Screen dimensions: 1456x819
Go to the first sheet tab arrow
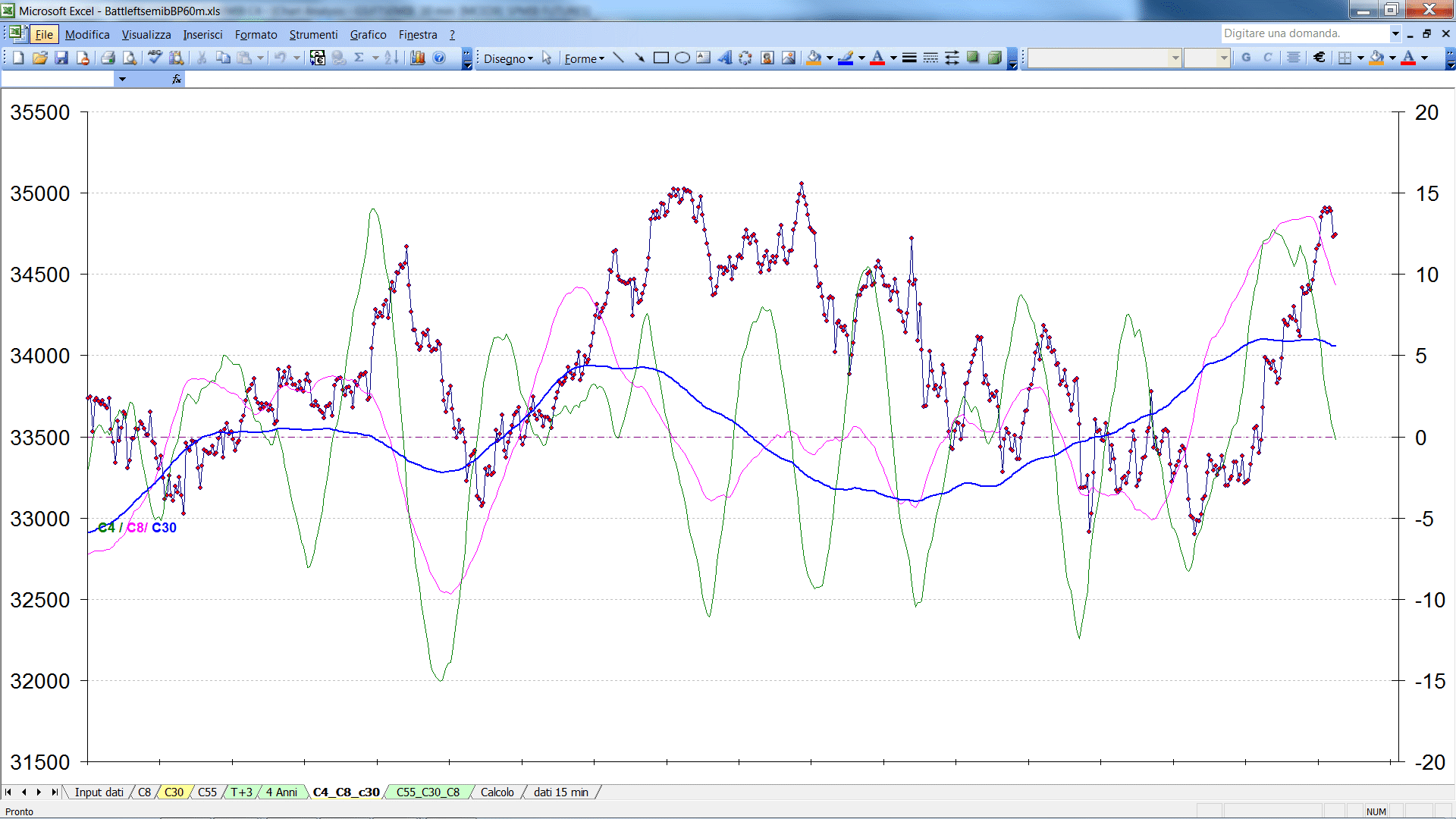(x=8, y=792)
